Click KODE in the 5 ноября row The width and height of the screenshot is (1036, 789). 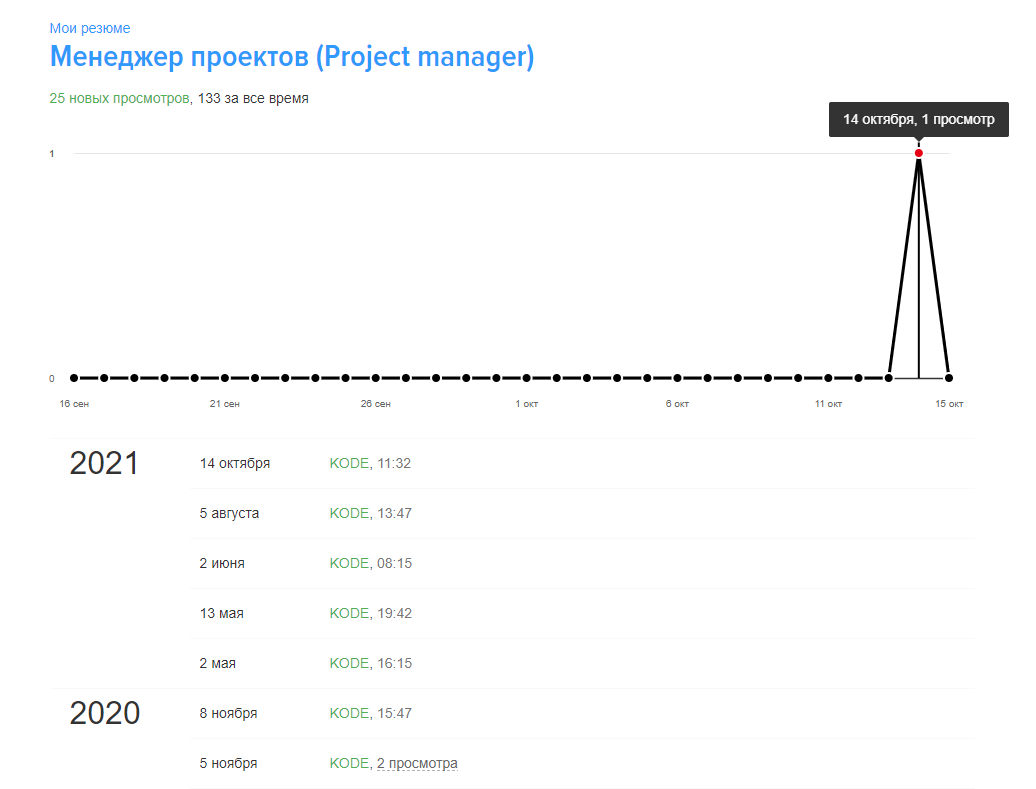(349, 763)
